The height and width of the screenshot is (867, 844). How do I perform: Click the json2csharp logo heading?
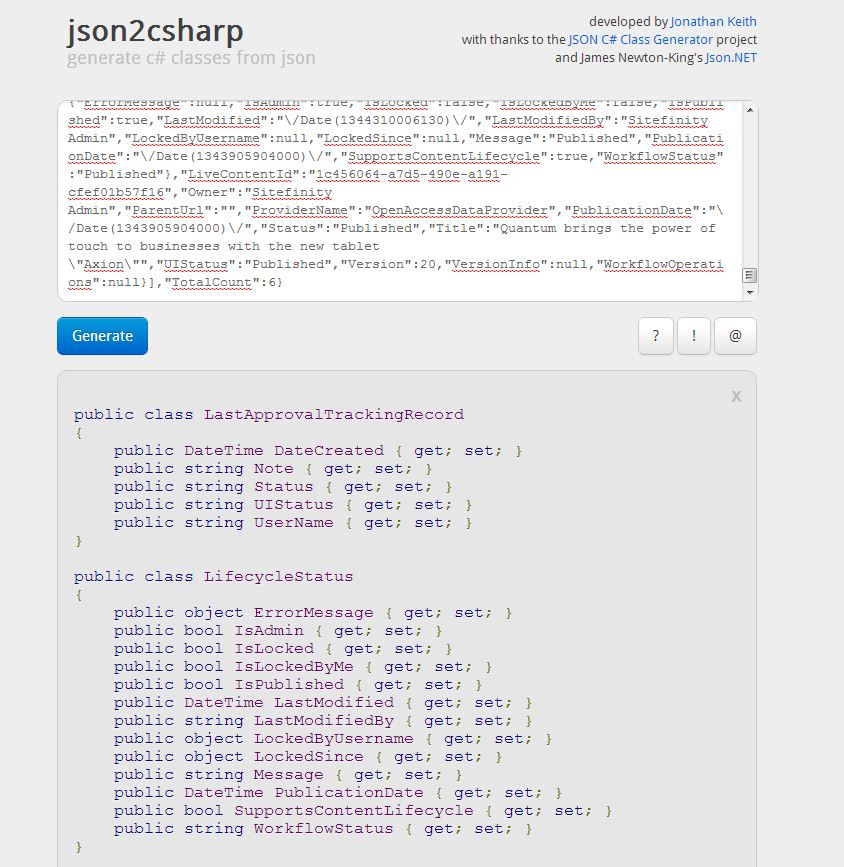point(155,32)
